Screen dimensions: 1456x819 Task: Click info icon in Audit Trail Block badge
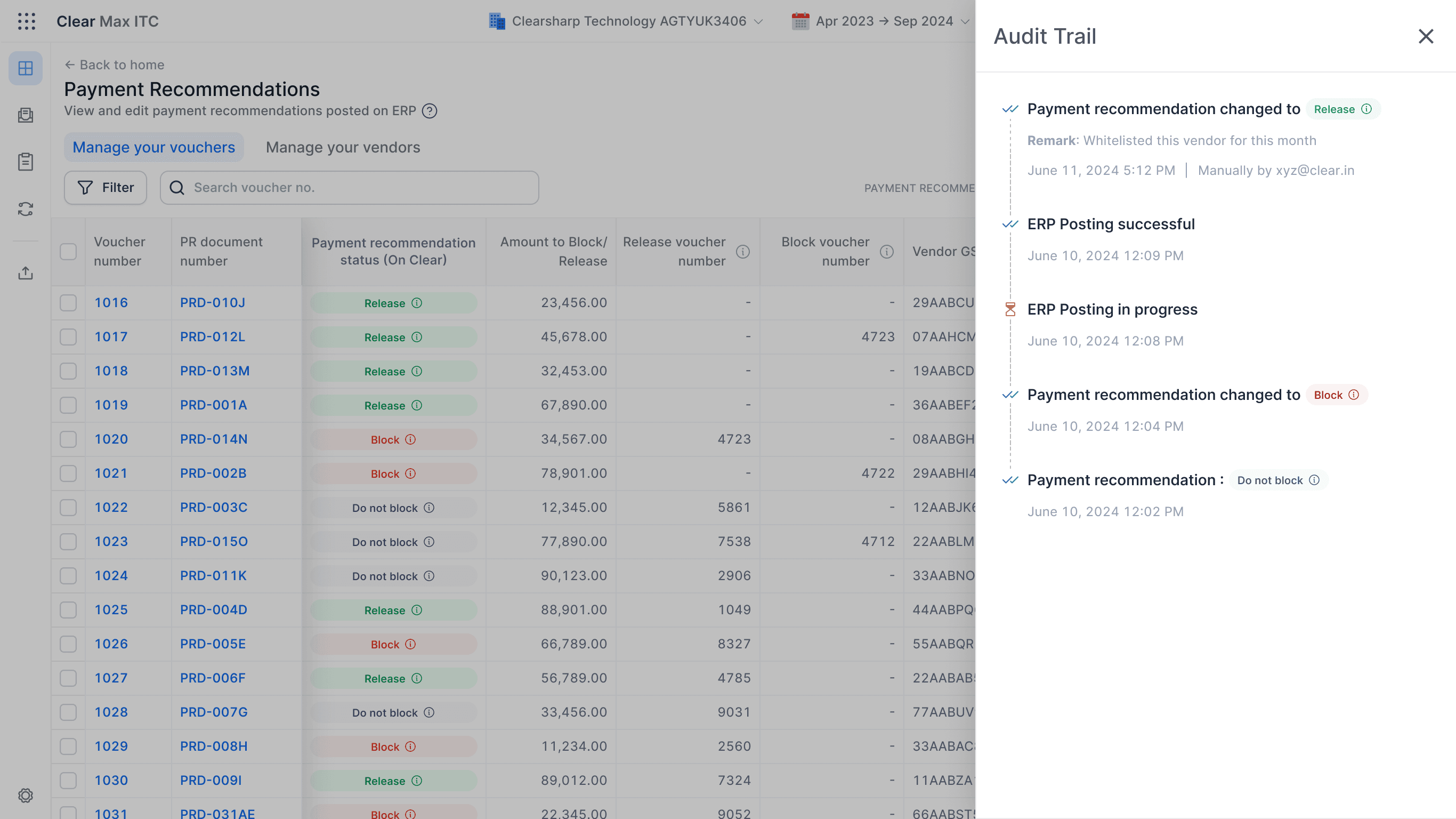click(1354, 395)
